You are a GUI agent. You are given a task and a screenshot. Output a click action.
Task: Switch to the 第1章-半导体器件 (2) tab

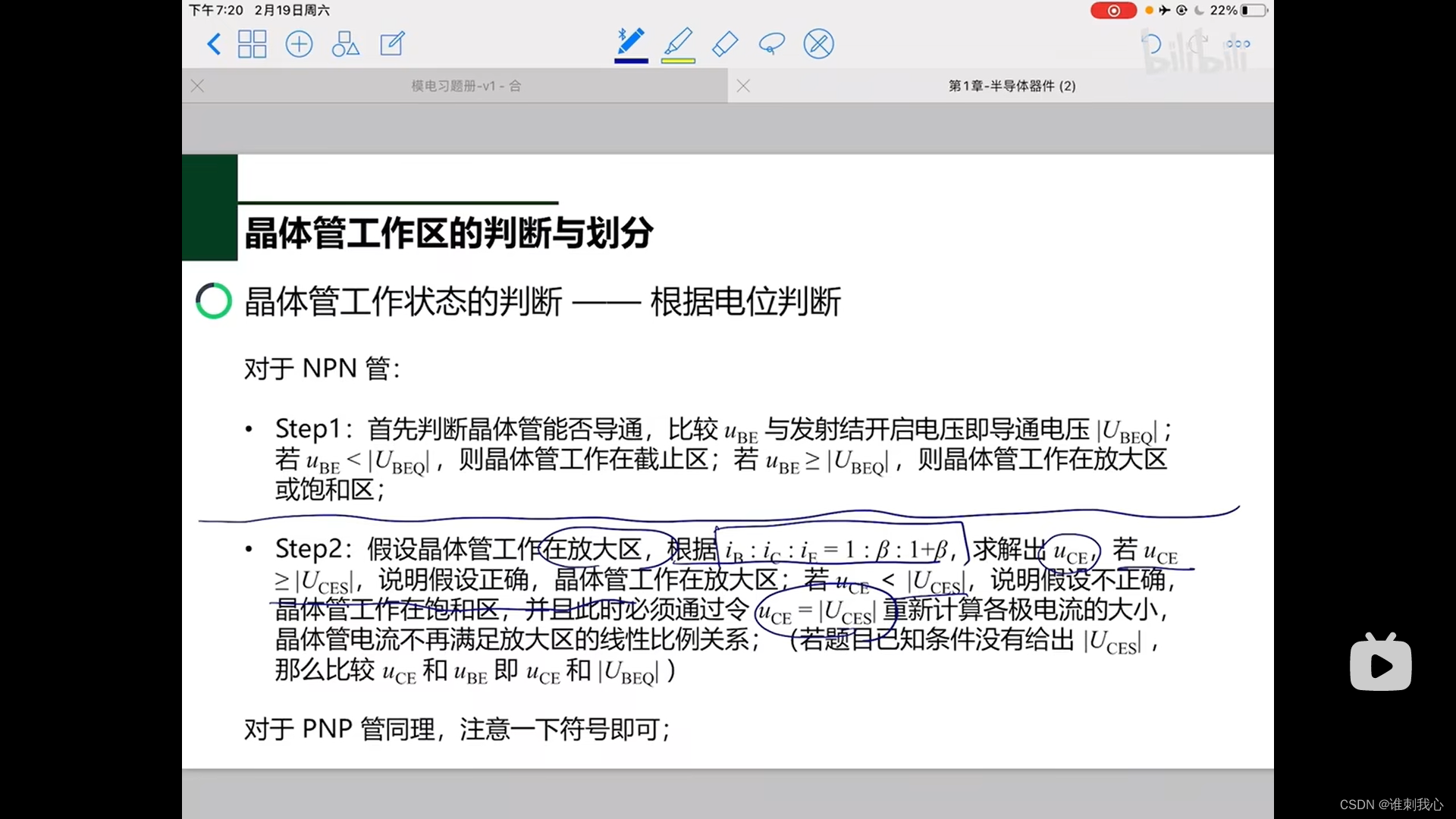tap(1012, 86)
